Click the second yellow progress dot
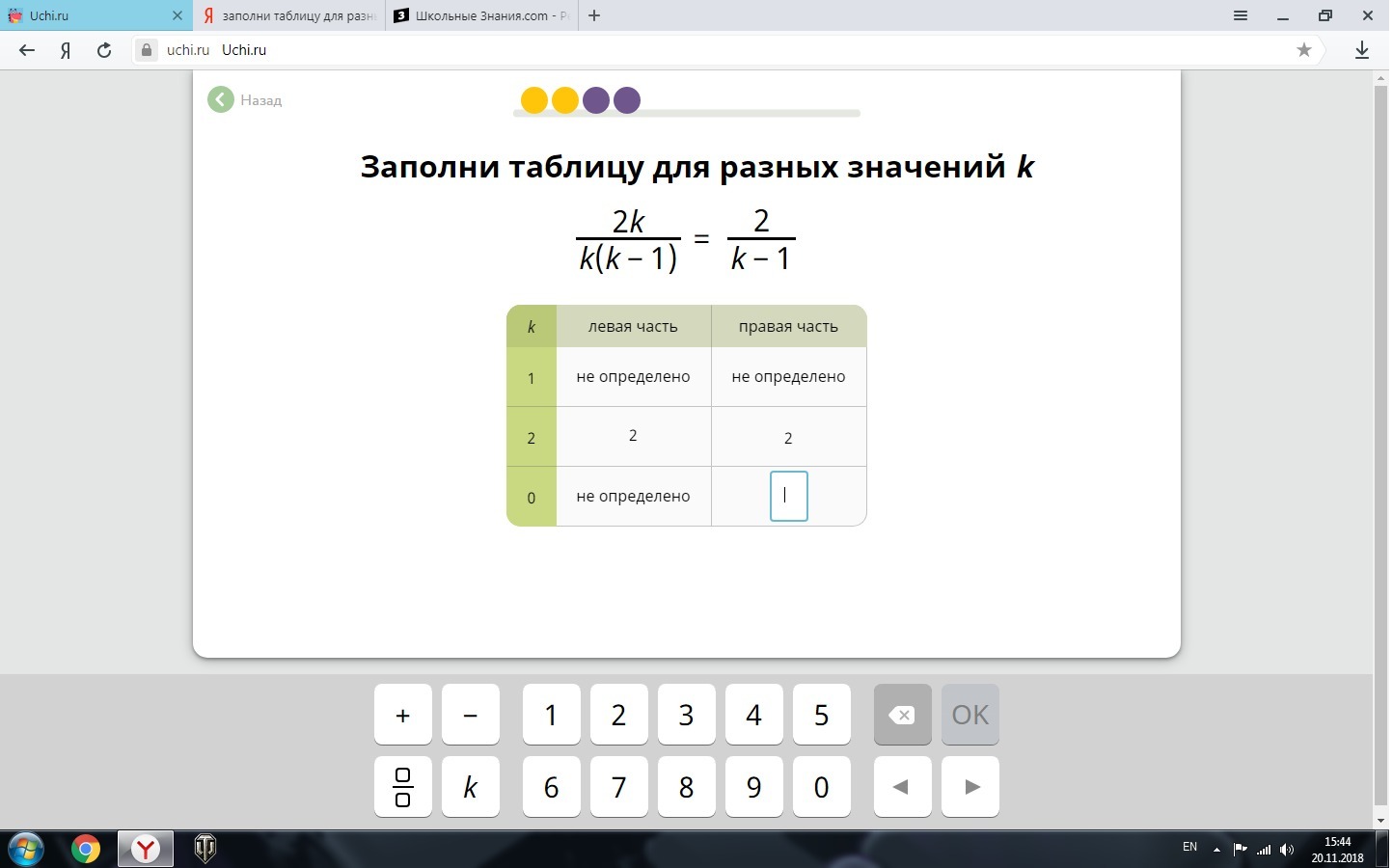This screenshot has height=868, width=1393. tap(565, 100)
